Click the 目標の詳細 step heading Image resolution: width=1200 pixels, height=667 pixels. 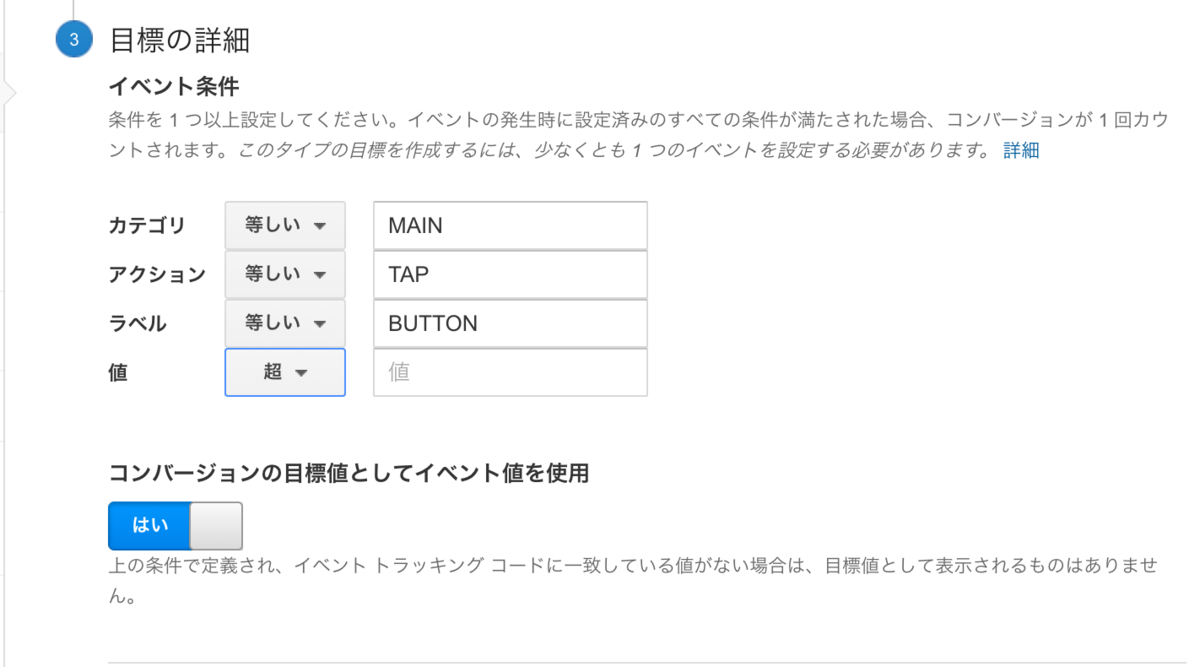tap(178, 42)
